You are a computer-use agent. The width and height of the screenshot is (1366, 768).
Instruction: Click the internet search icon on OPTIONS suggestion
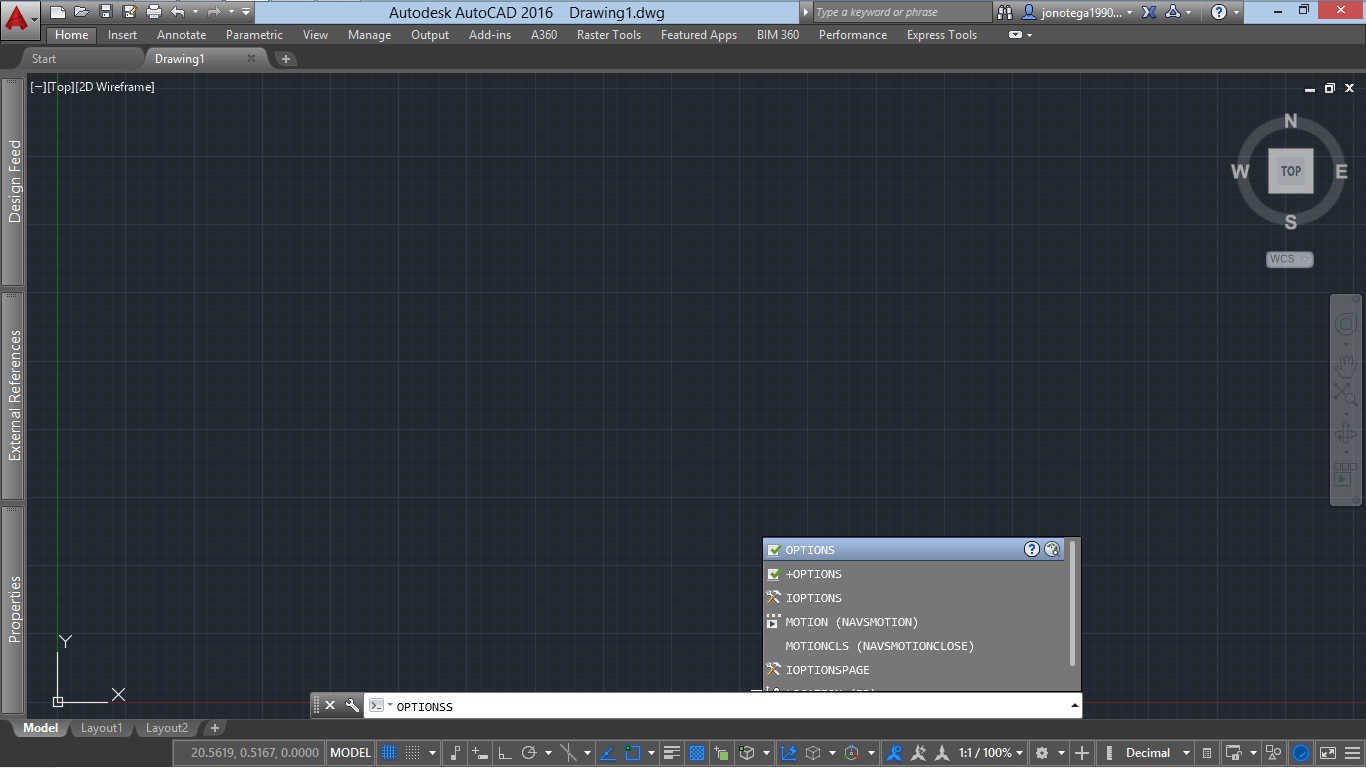1052,549
